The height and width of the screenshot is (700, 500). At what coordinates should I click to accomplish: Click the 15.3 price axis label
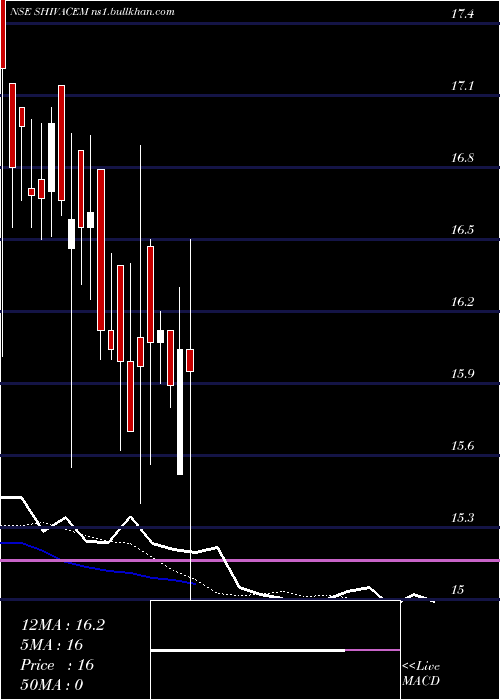click(x=462, y=518)
